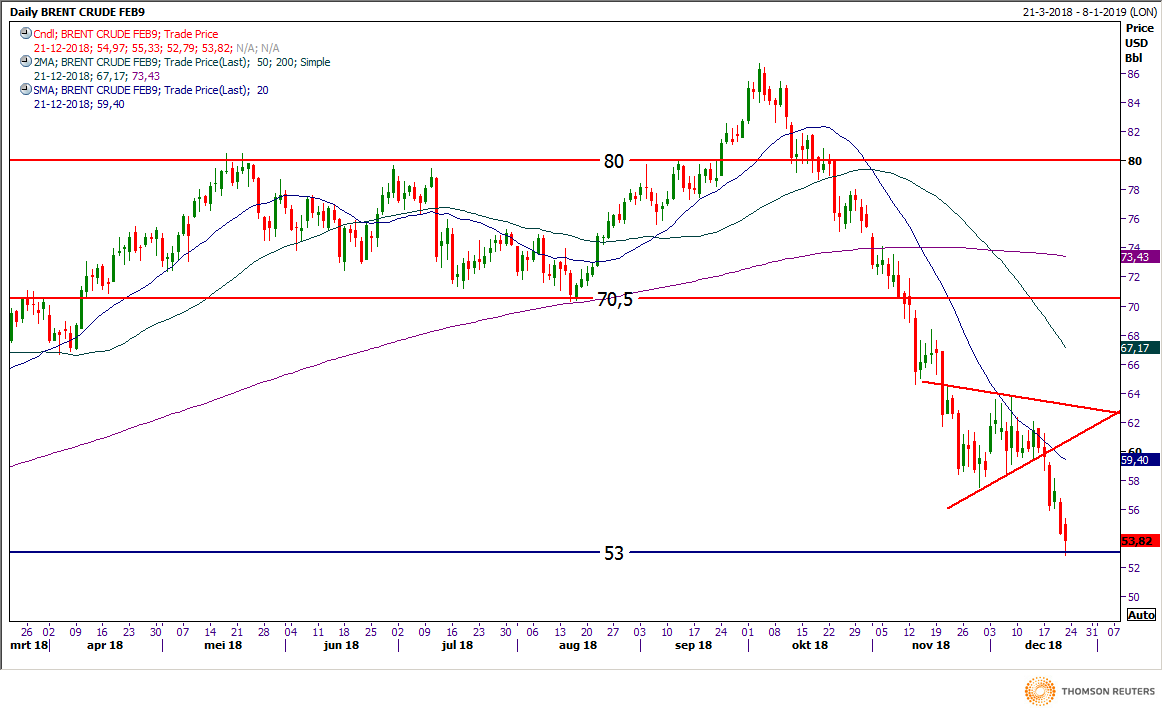Viewport: 1163px width, 710px height.
Task: Click the okt 18 month label
Action: [809, 645]
